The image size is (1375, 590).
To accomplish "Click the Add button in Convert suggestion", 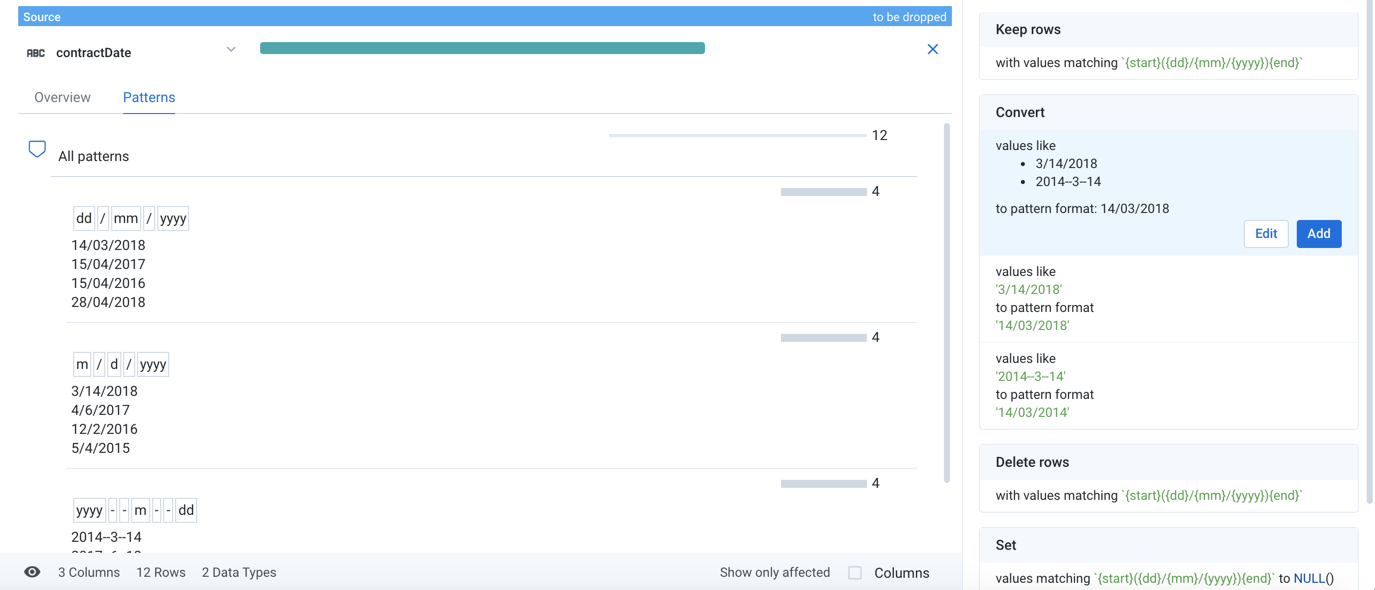I will (x=1318, y=234).
